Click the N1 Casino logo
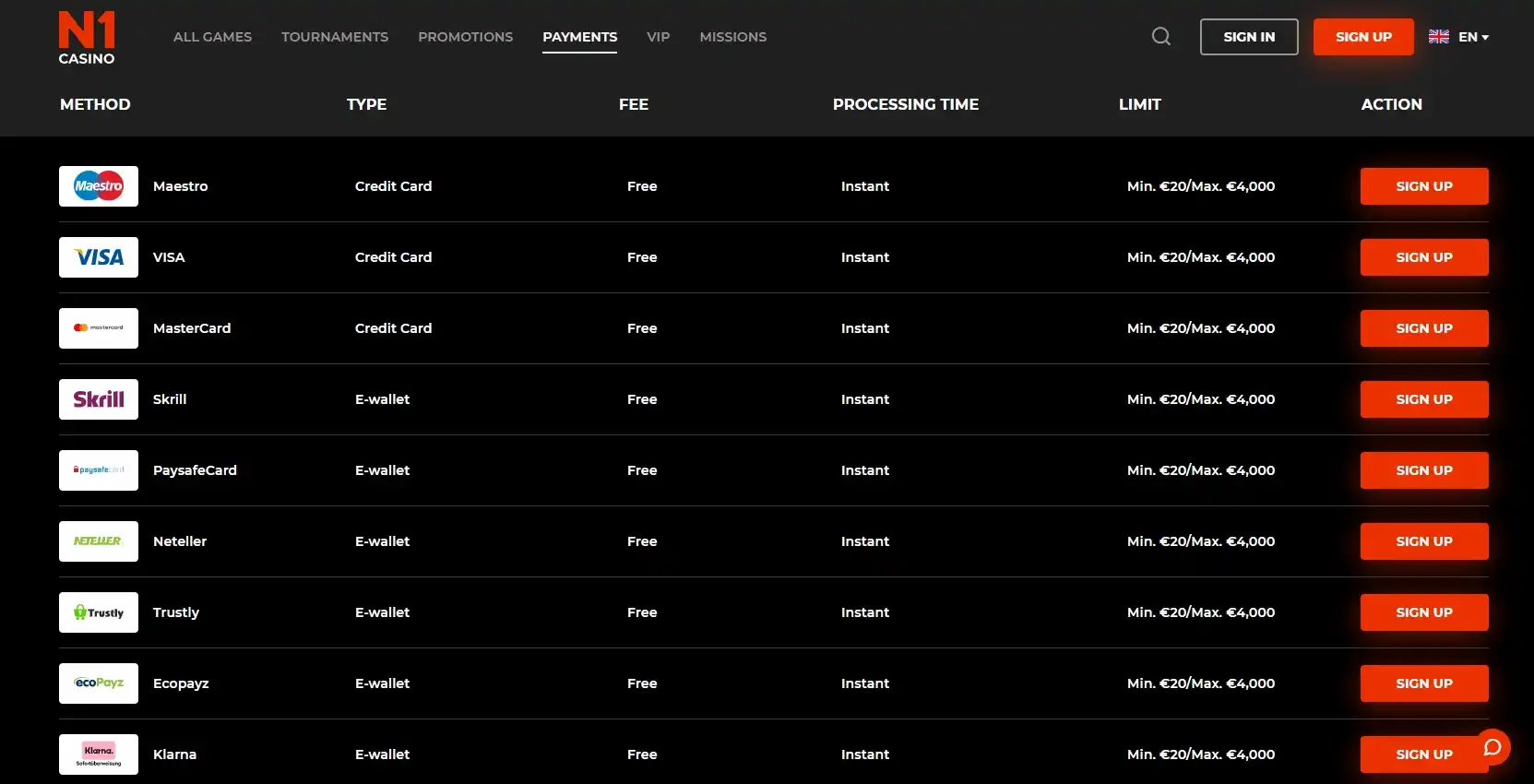Screen dimensions: 1534x784 (x=87, y=38)
